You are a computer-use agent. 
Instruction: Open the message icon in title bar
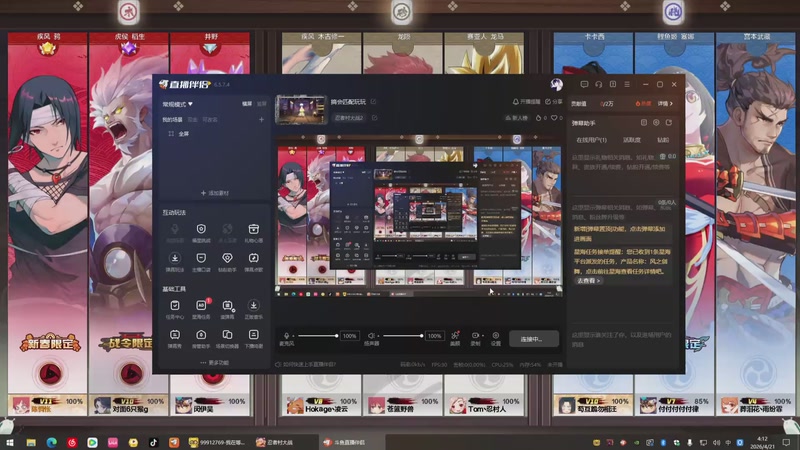point(584,84)
